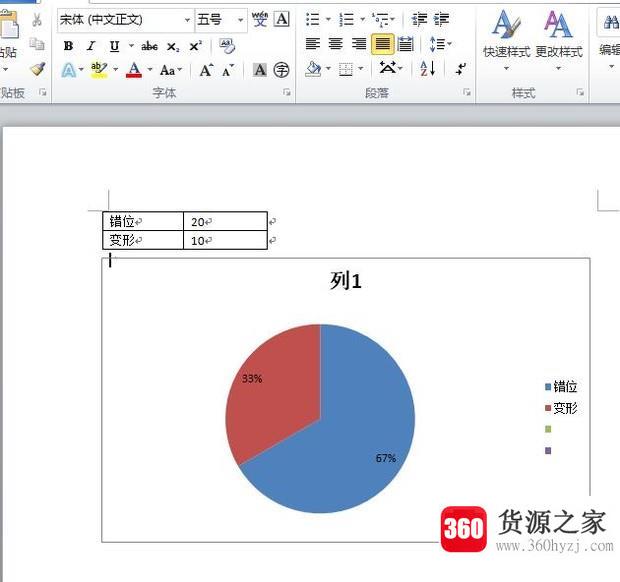The image size is (620, 582).
Task: Click 错位 legend entry
Action: pos(561,386)
